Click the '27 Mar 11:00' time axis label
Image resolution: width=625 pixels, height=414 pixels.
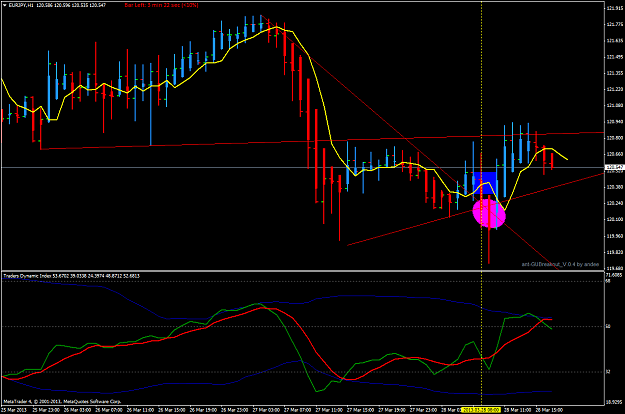[329, 410]
